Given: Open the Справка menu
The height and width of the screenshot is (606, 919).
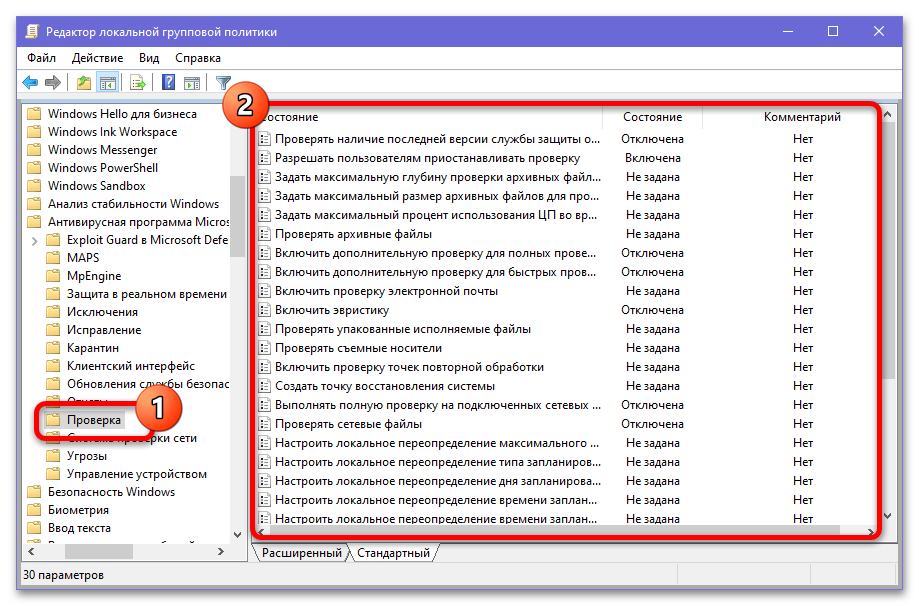Looking at the screenshot, I should [x=198, y=58].
